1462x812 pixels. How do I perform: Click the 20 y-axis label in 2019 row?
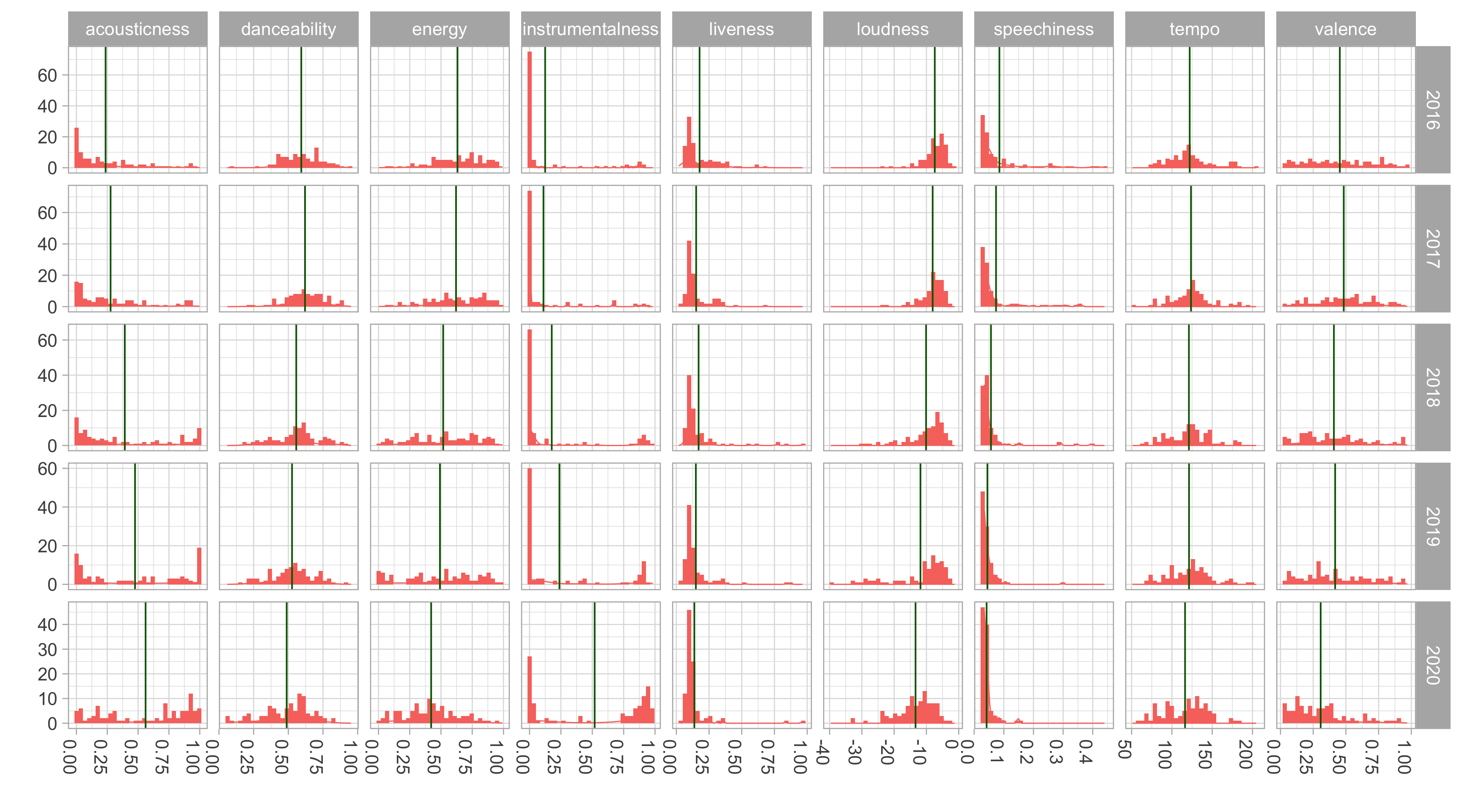(x=48, y=546)
